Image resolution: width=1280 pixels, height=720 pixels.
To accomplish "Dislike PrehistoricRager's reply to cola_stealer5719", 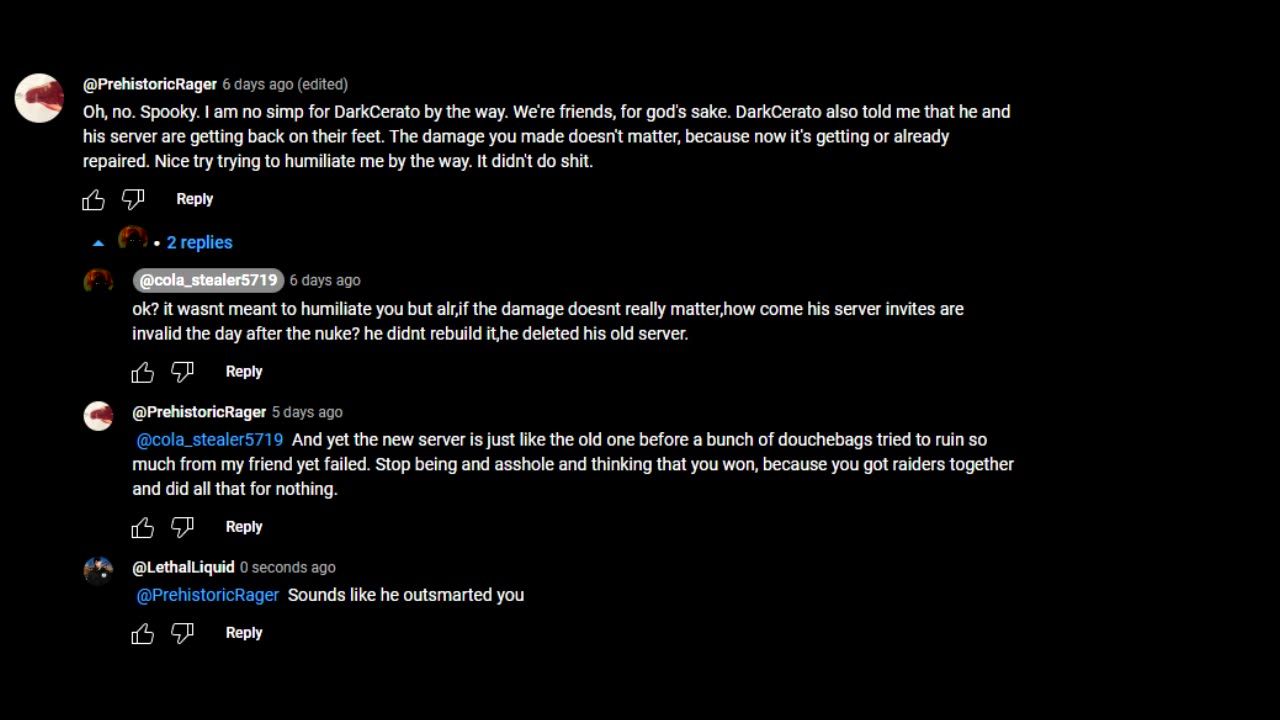I will point(182,527).
